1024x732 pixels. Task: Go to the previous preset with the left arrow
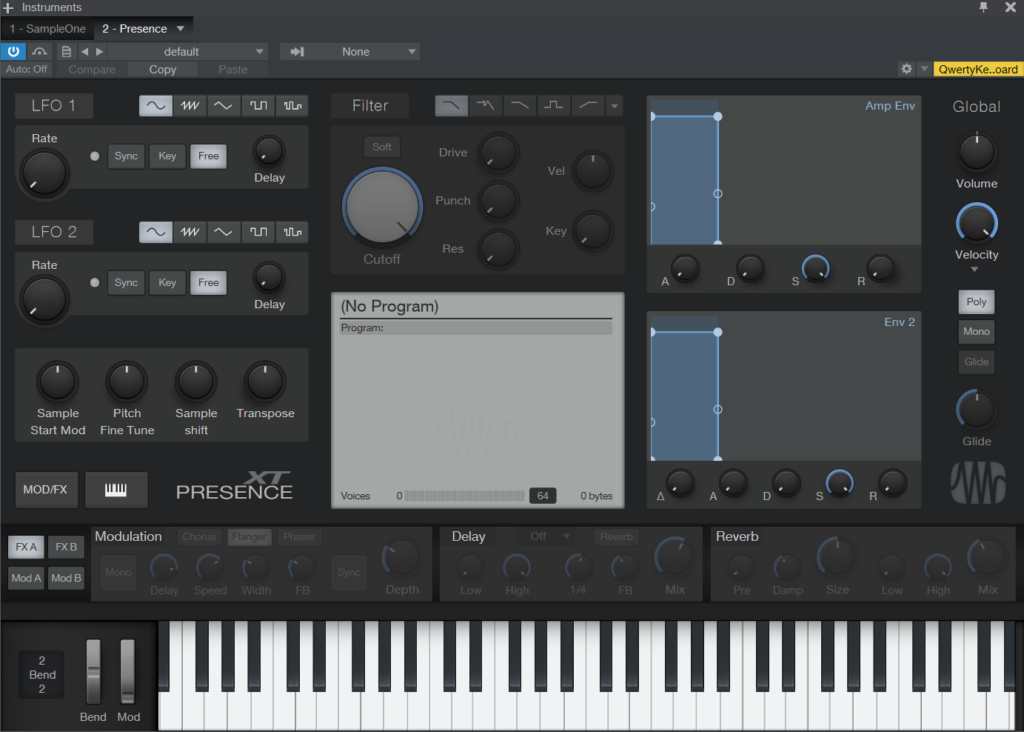[x=85, y=52]
